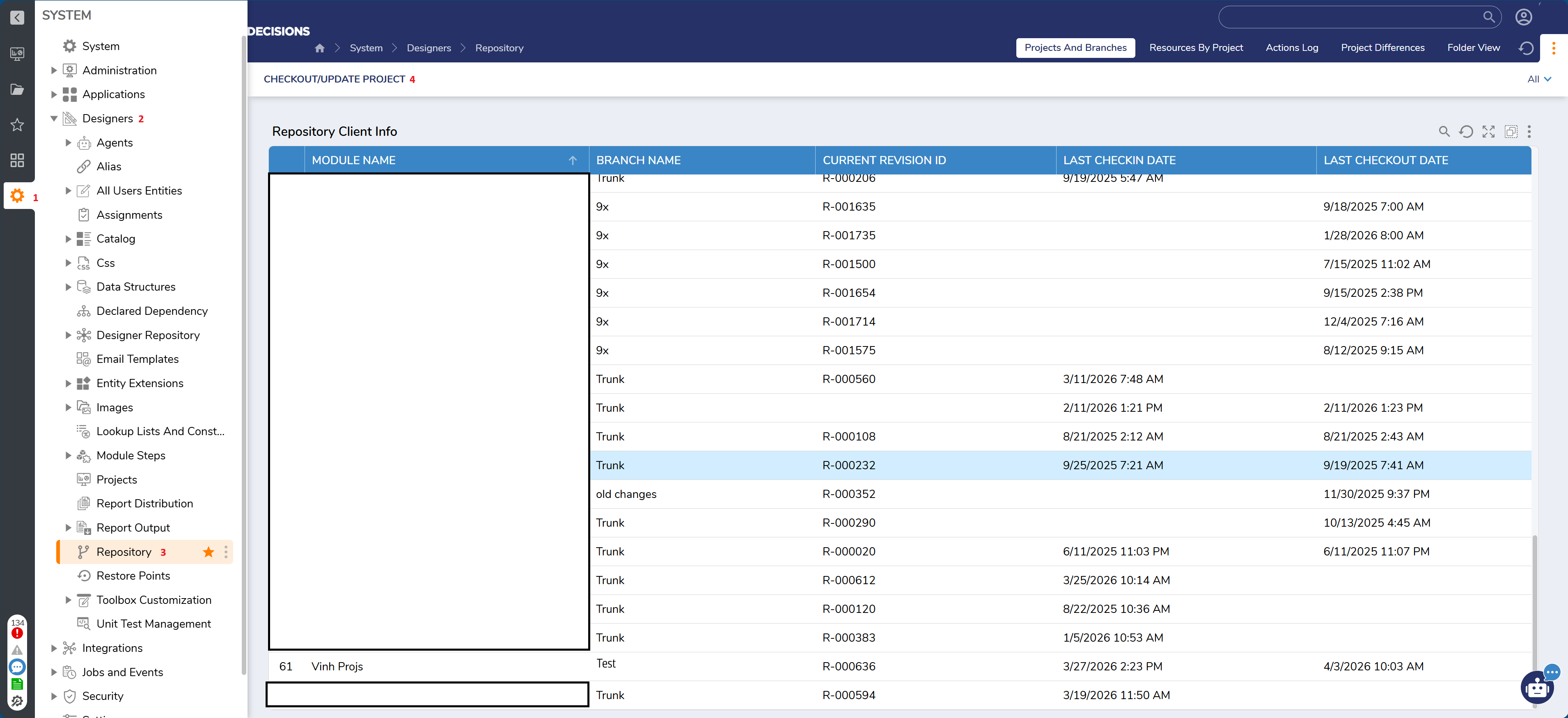Sort by Module Name column header
Screen dimensions: 1568x718
(354, 160)
